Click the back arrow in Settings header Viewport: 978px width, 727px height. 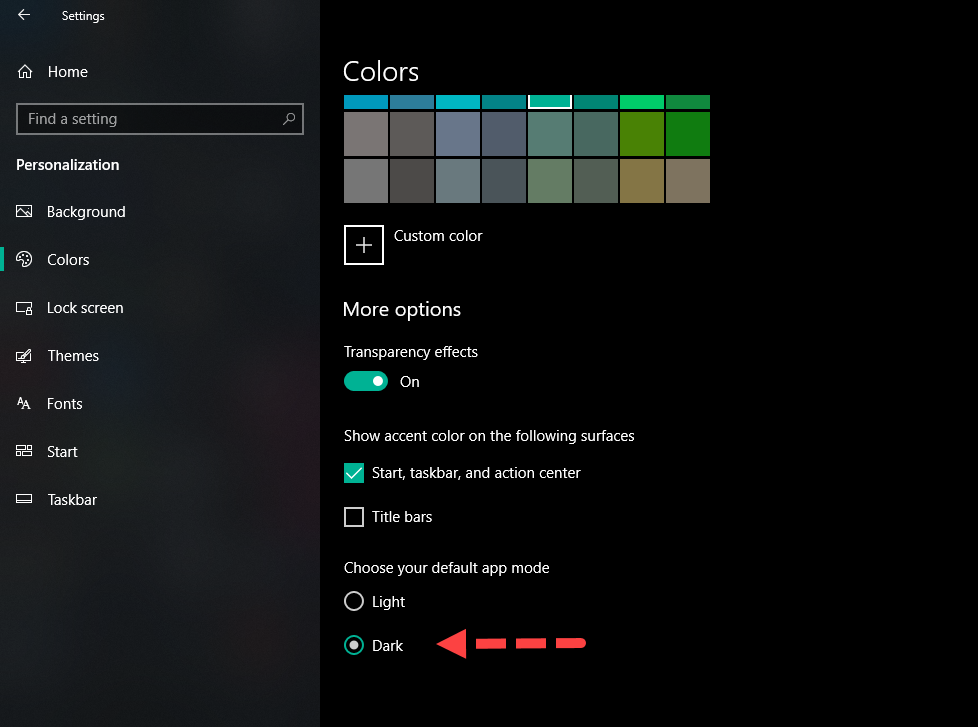pos(24,15)
